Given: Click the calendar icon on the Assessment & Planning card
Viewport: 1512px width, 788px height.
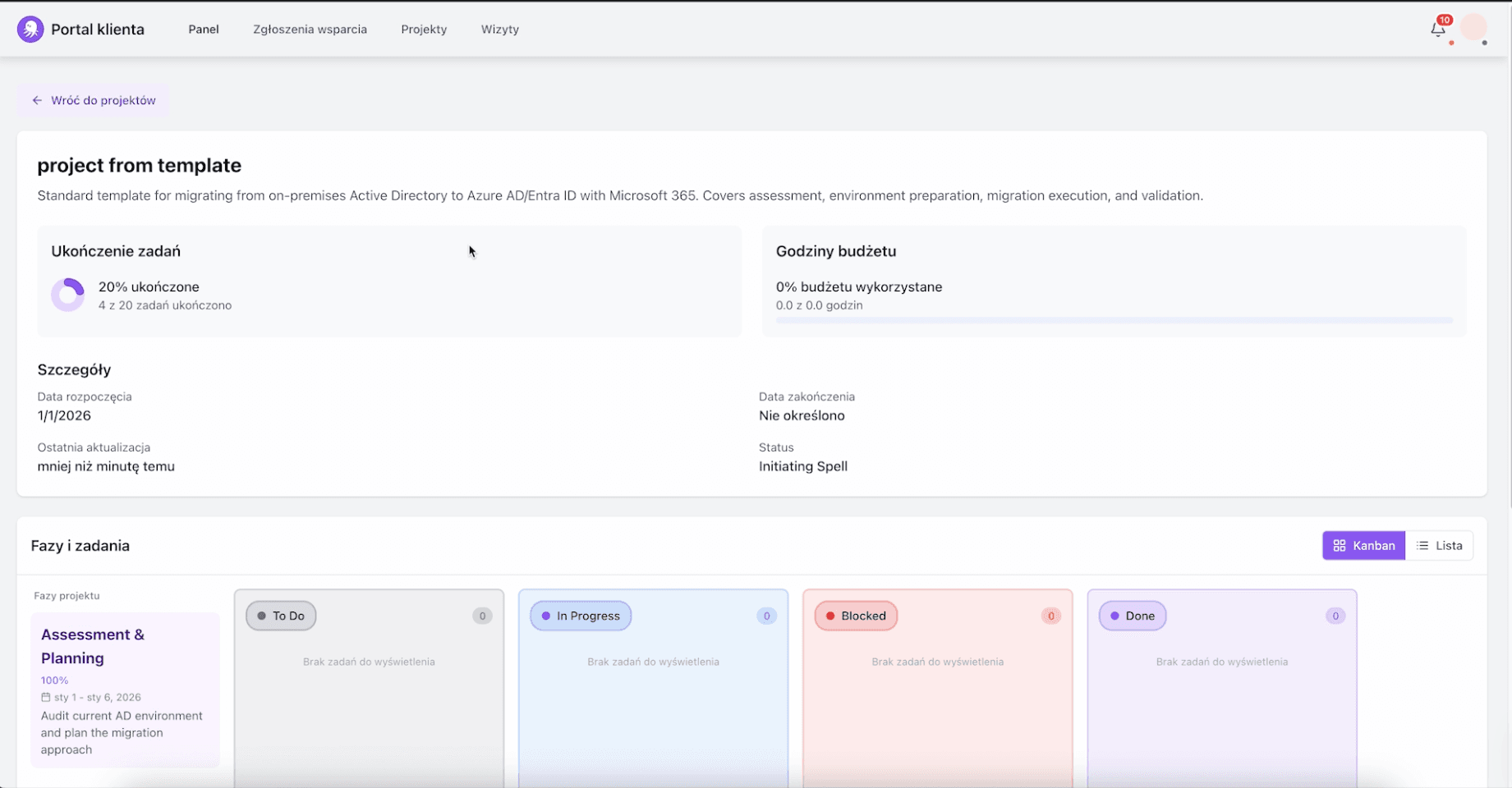Looking at the screenshot, I should pos(45,697).
